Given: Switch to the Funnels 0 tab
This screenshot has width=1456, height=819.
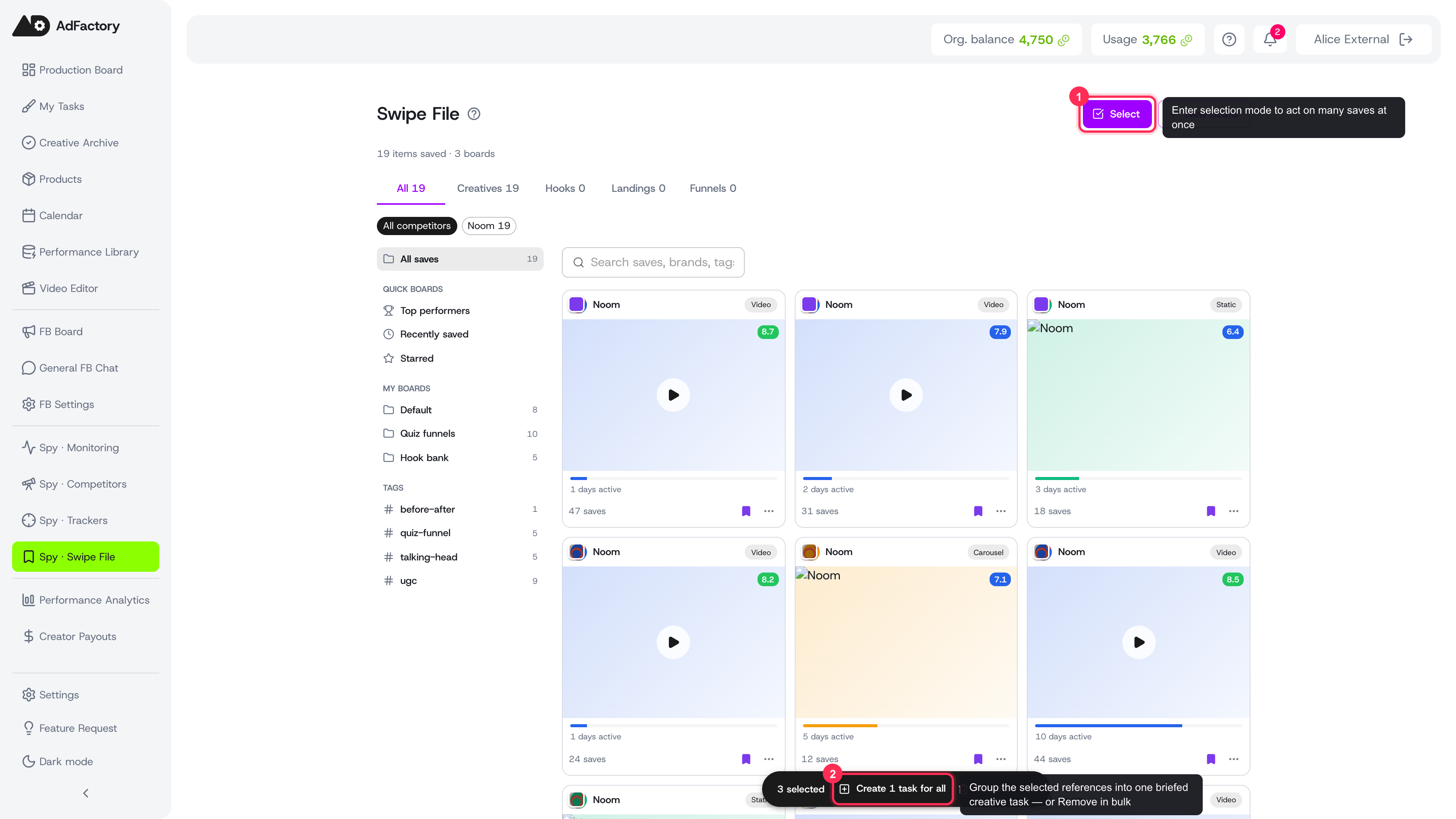Looking at the screenshot, I should pos(713,188).
